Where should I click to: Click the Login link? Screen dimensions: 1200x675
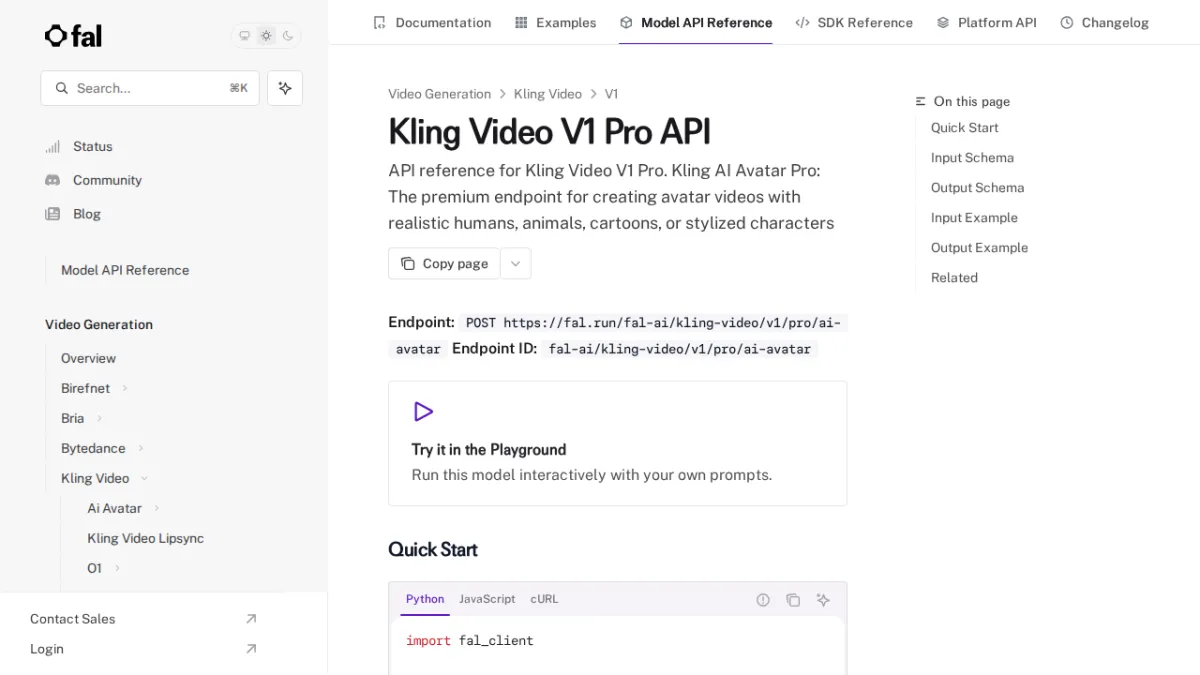click(x=47, y=649)
